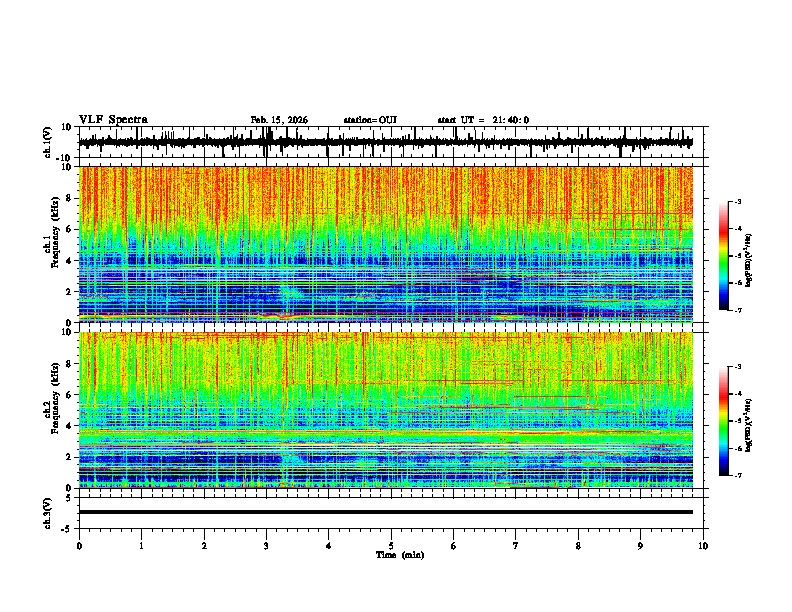Click the "station=OUI" header label
792x612 pixels.
(370, 120)
